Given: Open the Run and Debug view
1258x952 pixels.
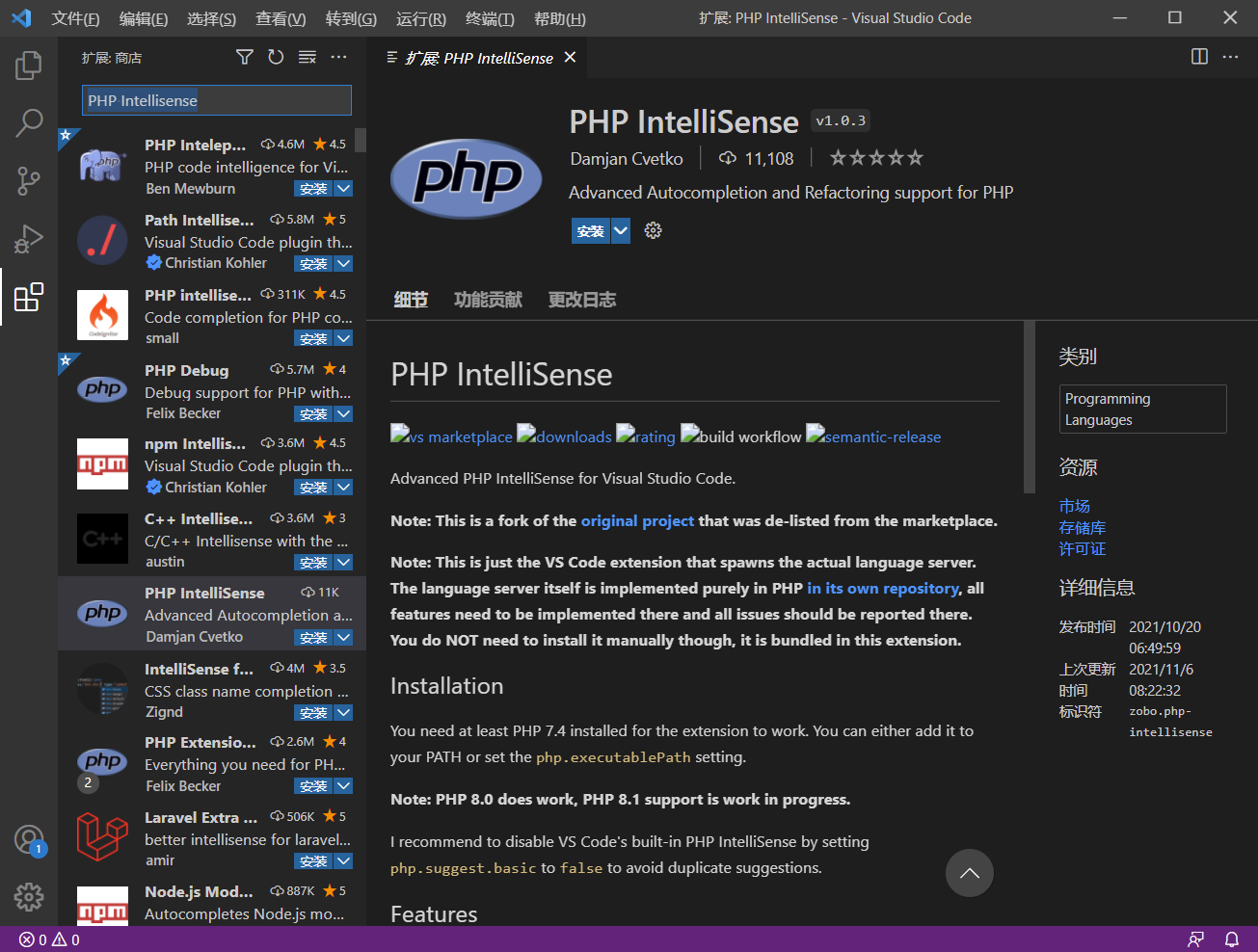Looking at the screenshot, I should (29, 238).
